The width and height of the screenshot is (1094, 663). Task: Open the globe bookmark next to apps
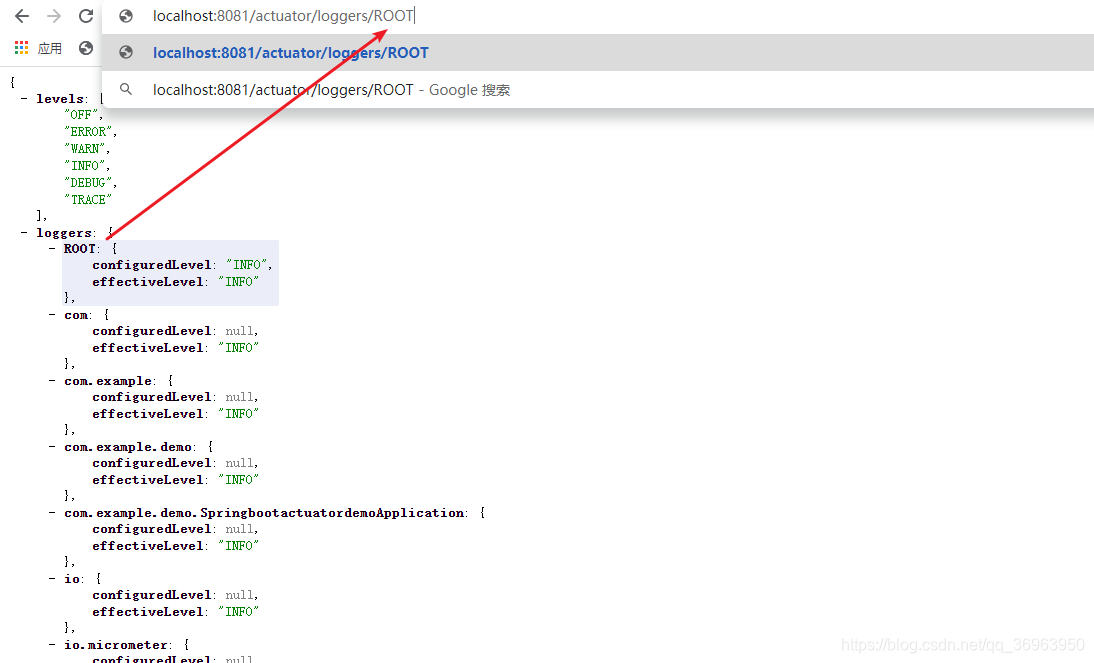(86, 47)
